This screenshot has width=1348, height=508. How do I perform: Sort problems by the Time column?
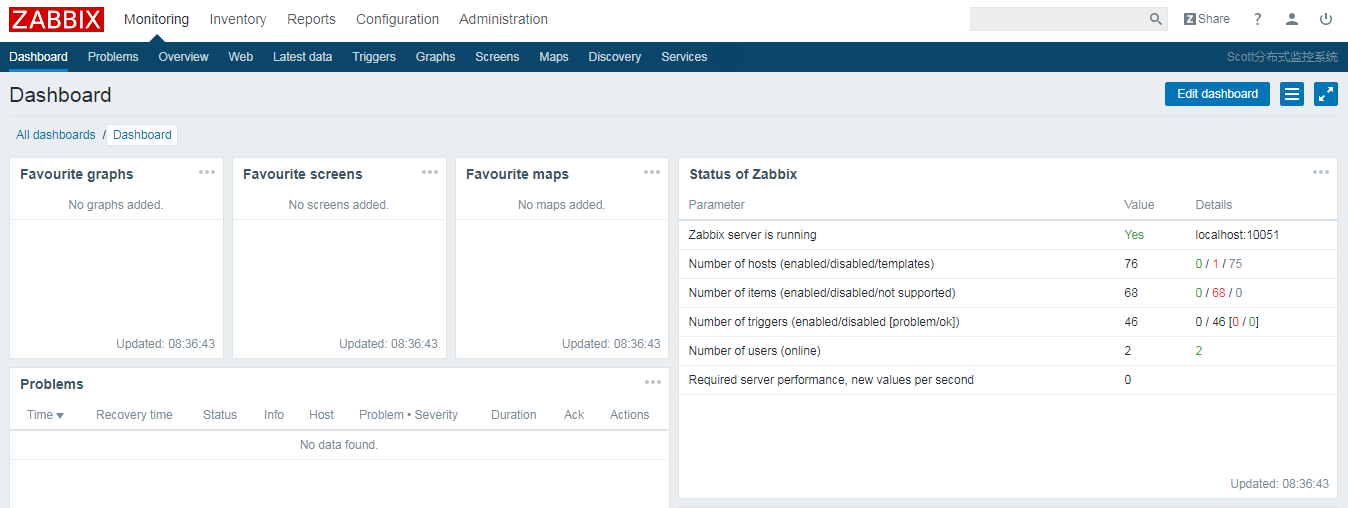(45, 415)
